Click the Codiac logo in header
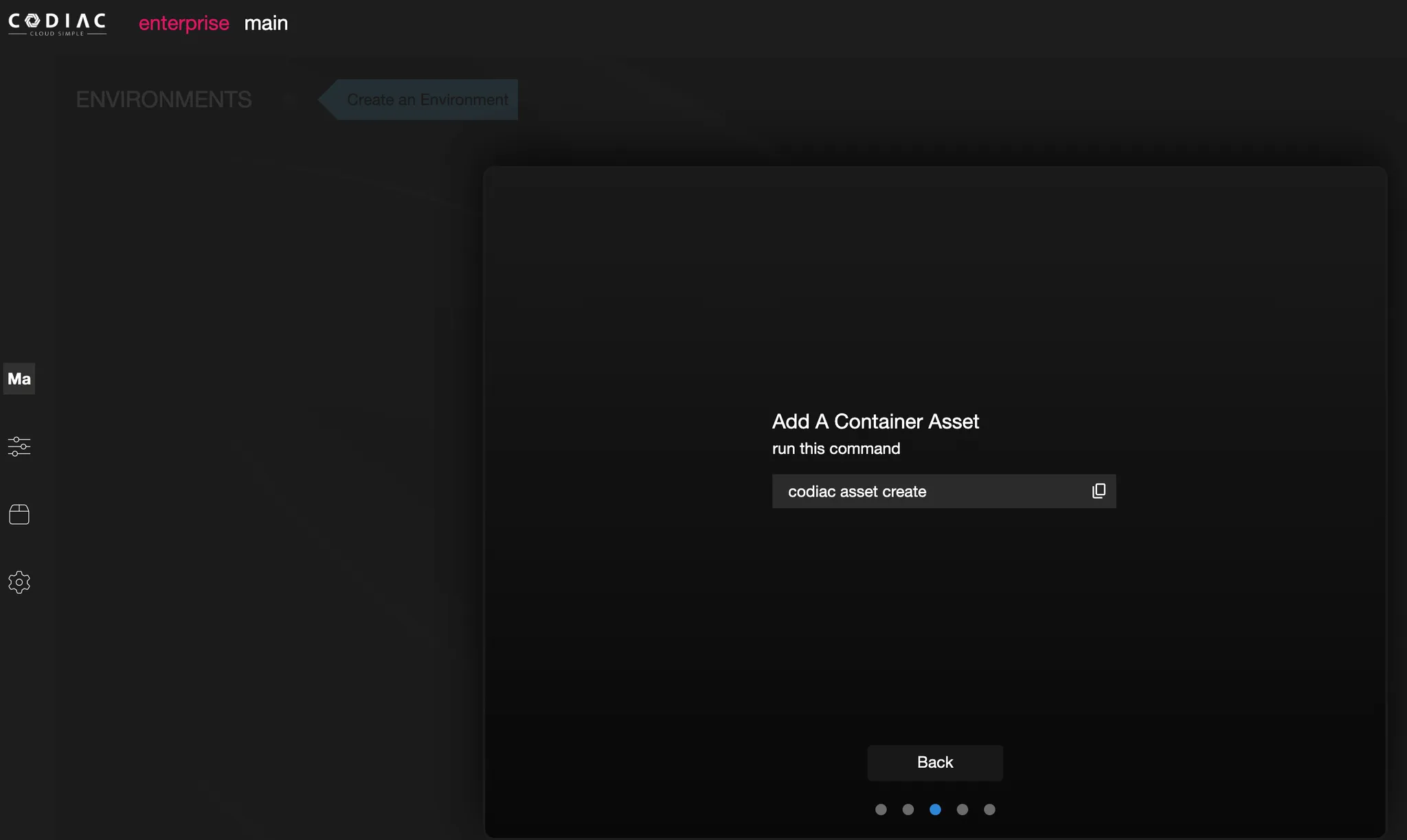Image resolution: width=1407 pixels, height=840 pixels. click(x=57, y=23)
